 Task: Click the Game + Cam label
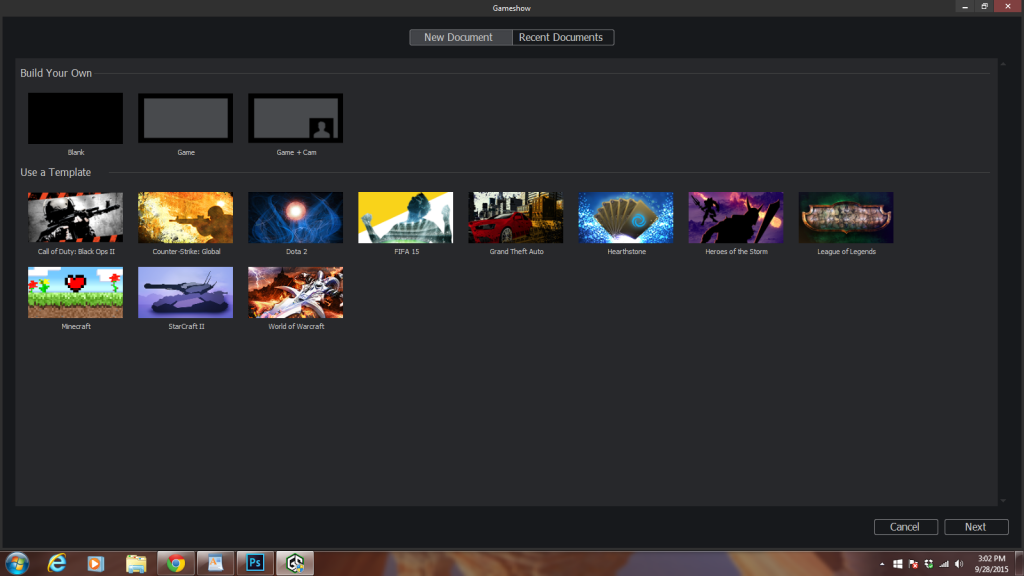tap(296, 152)
